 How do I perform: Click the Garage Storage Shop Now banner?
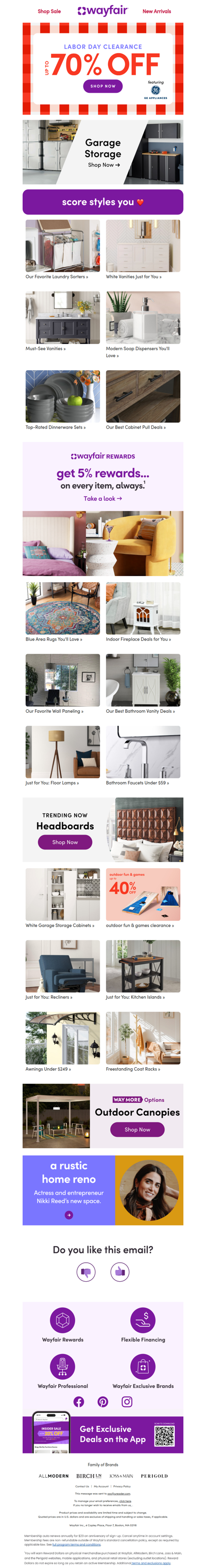(x=102, y=152)
